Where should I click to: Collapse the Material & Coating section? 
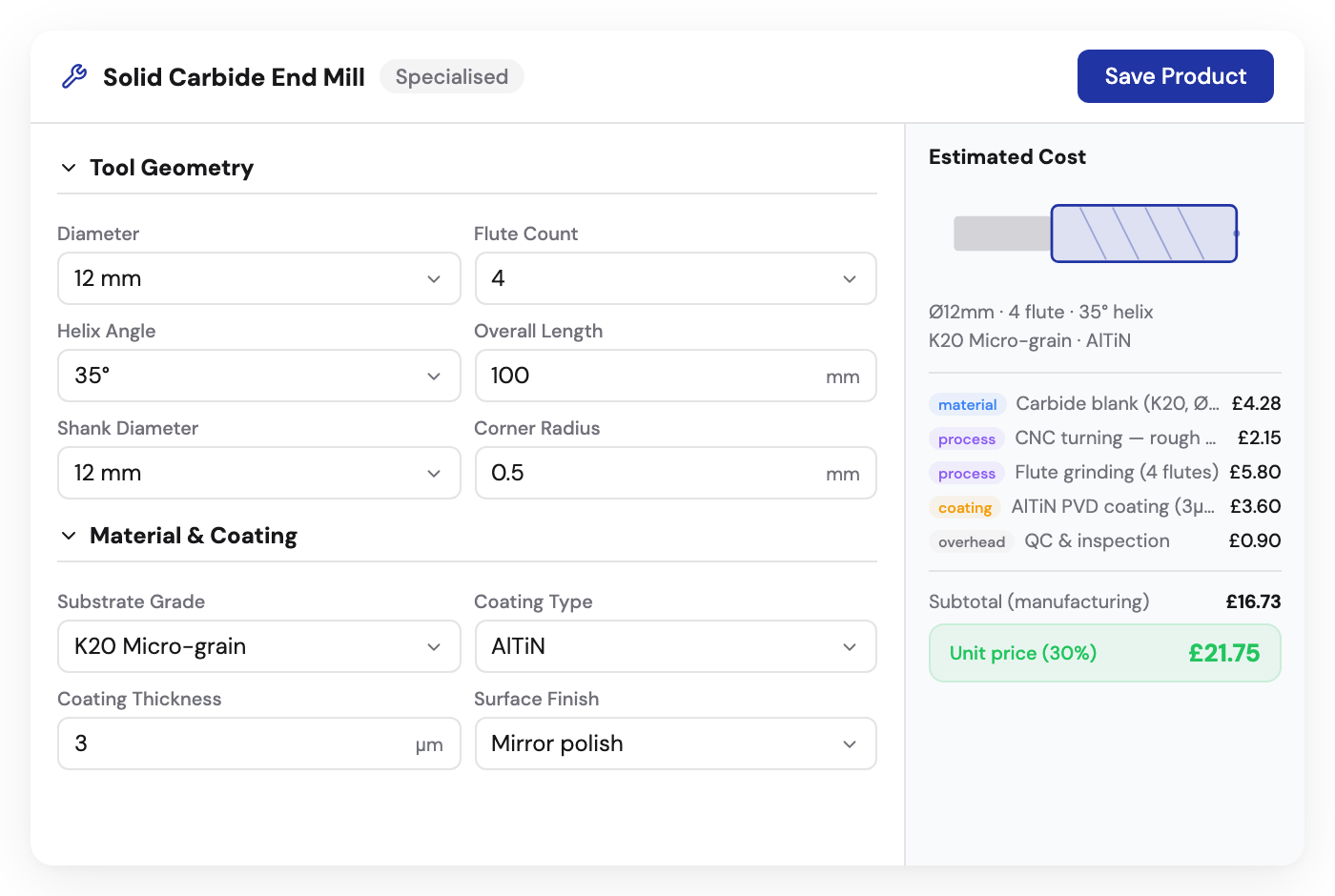pos(68,535)
